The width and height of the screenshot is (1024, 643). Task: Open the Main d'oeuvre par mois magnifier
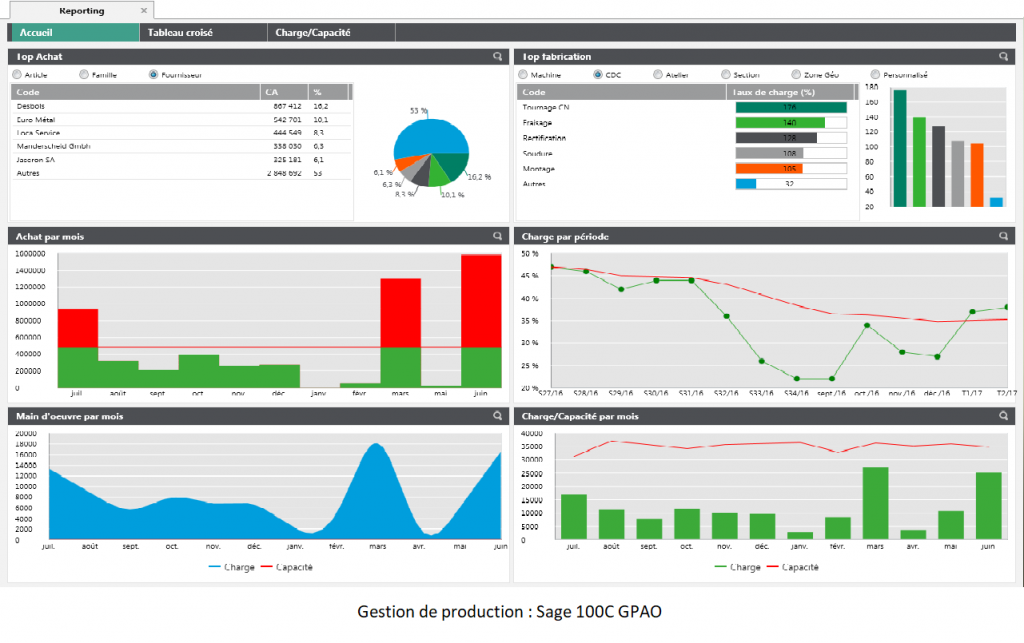497,415
